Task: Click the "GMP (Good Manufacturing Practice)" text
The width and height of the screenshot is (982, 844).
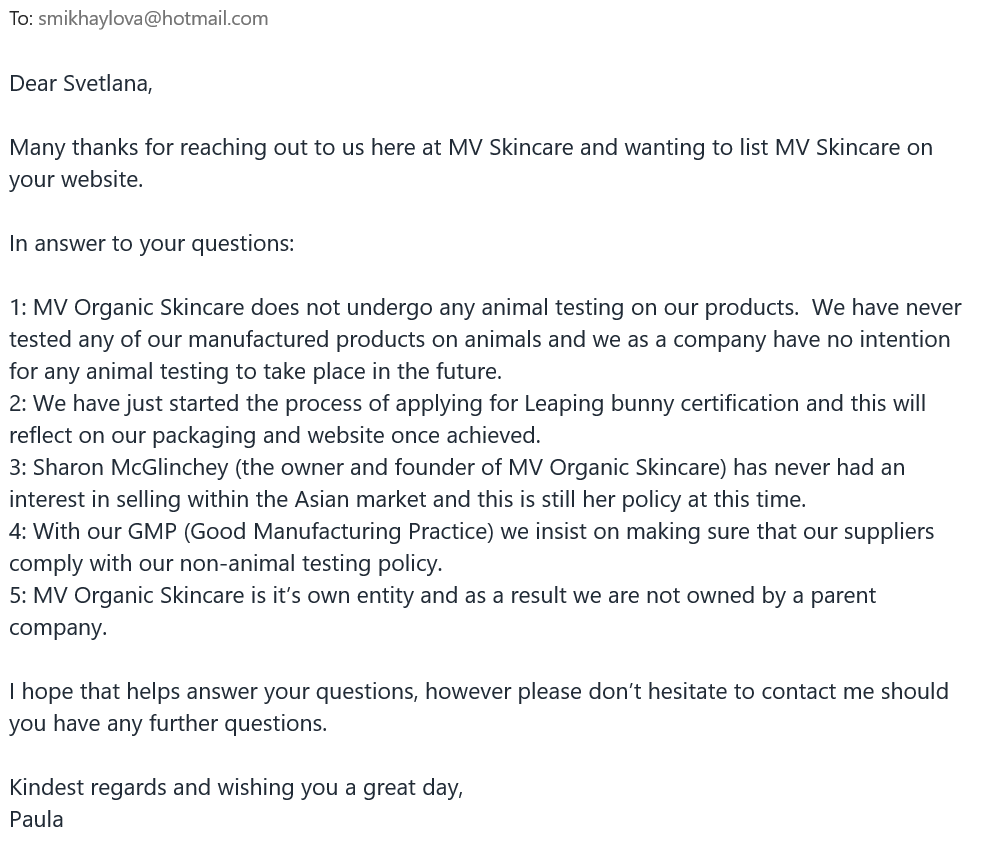Action: (310, 531)
